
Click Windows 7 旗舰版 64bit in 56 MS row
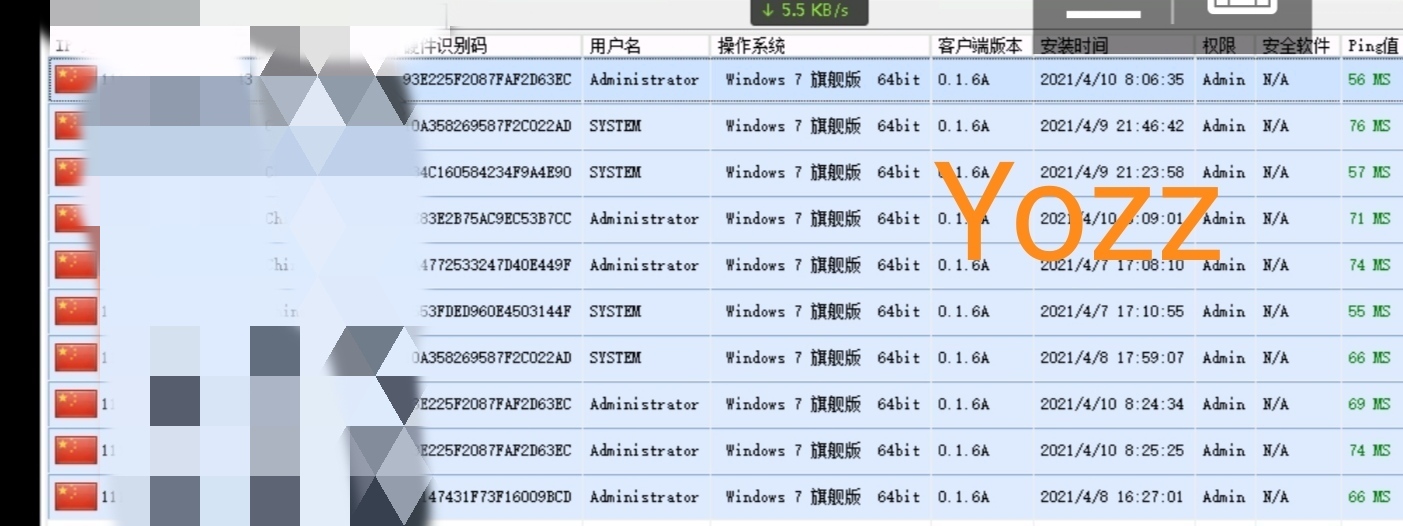coord(823,80)
